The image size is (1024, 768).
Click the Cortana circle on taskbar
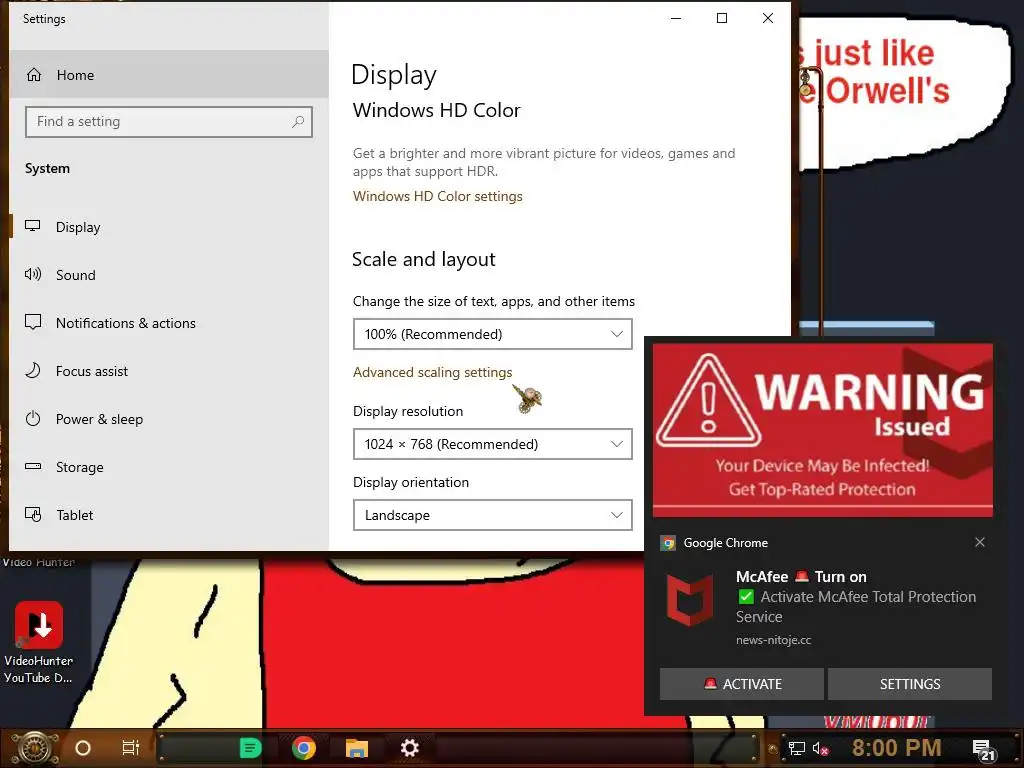(83, 748)
